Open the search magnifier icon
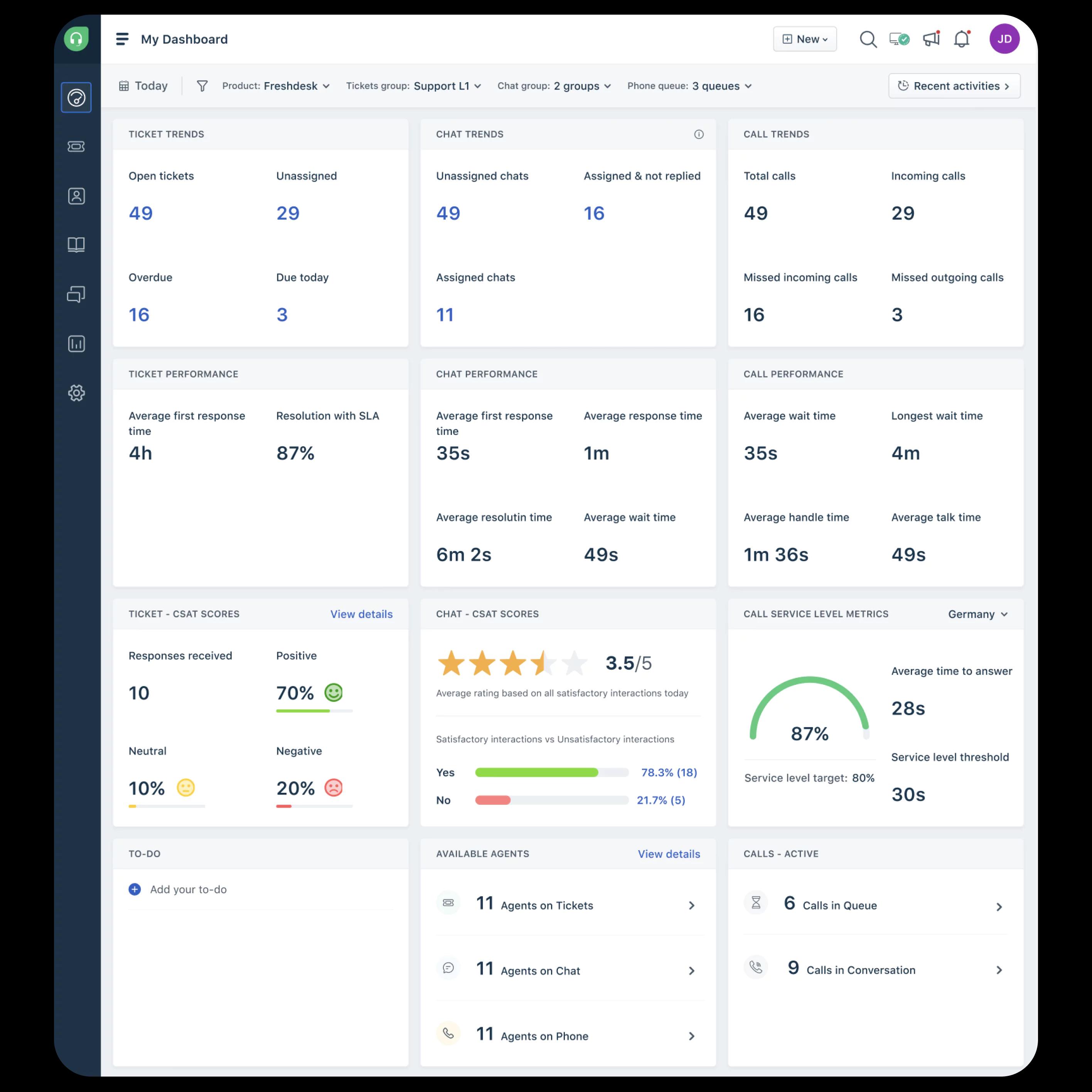1092x1092 pixels. coord(868,40)
